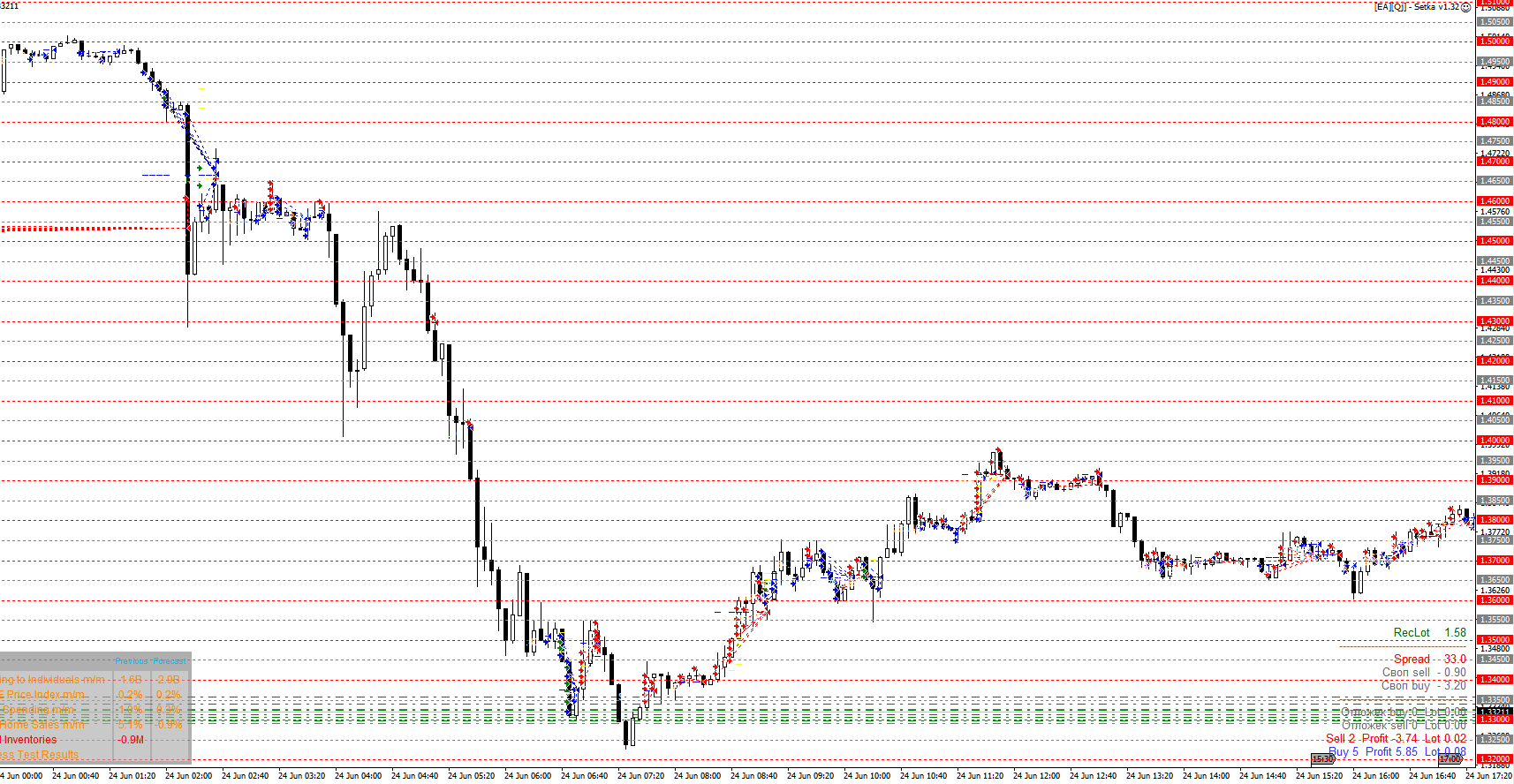
Task: Click the expert advisor smiley face icon
Action: pos(1465,7)
